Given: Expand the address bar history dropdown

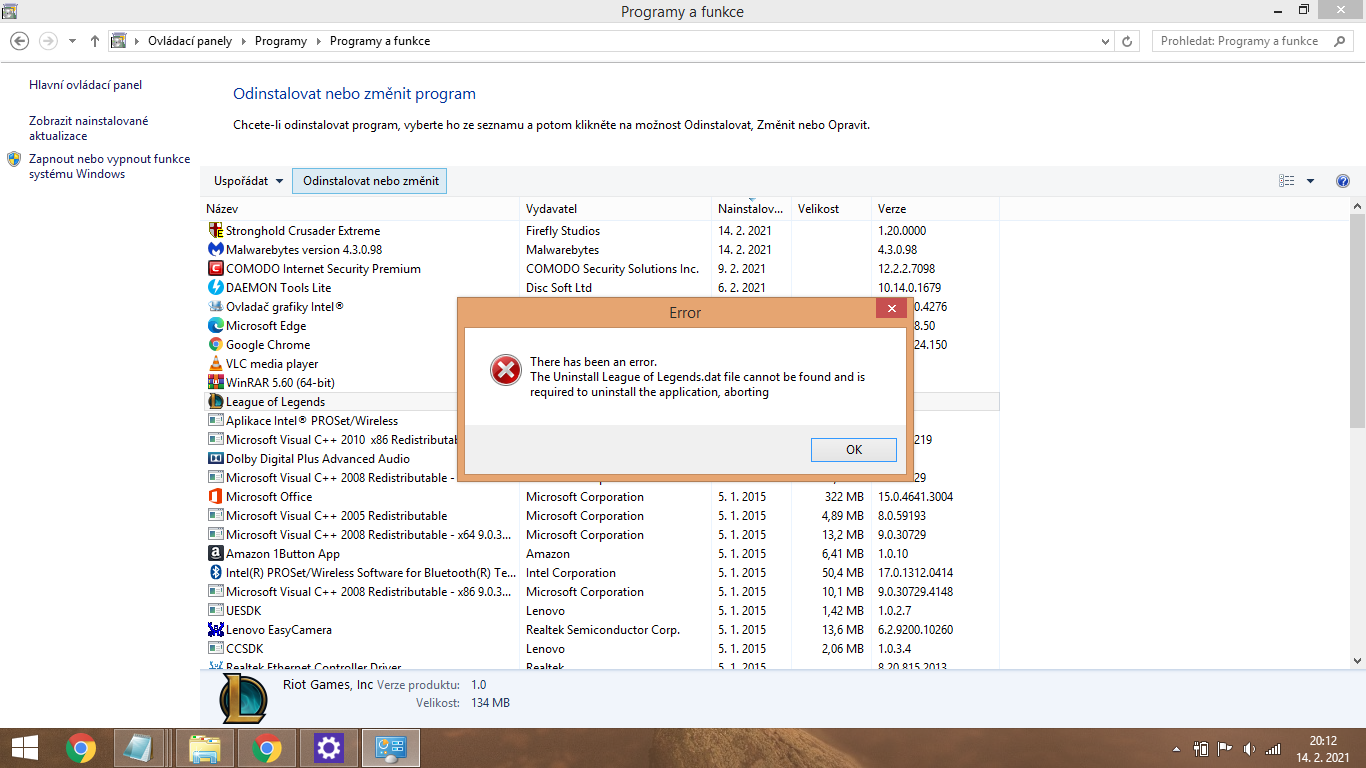Looking at the screenshot, I should 1105,41.
